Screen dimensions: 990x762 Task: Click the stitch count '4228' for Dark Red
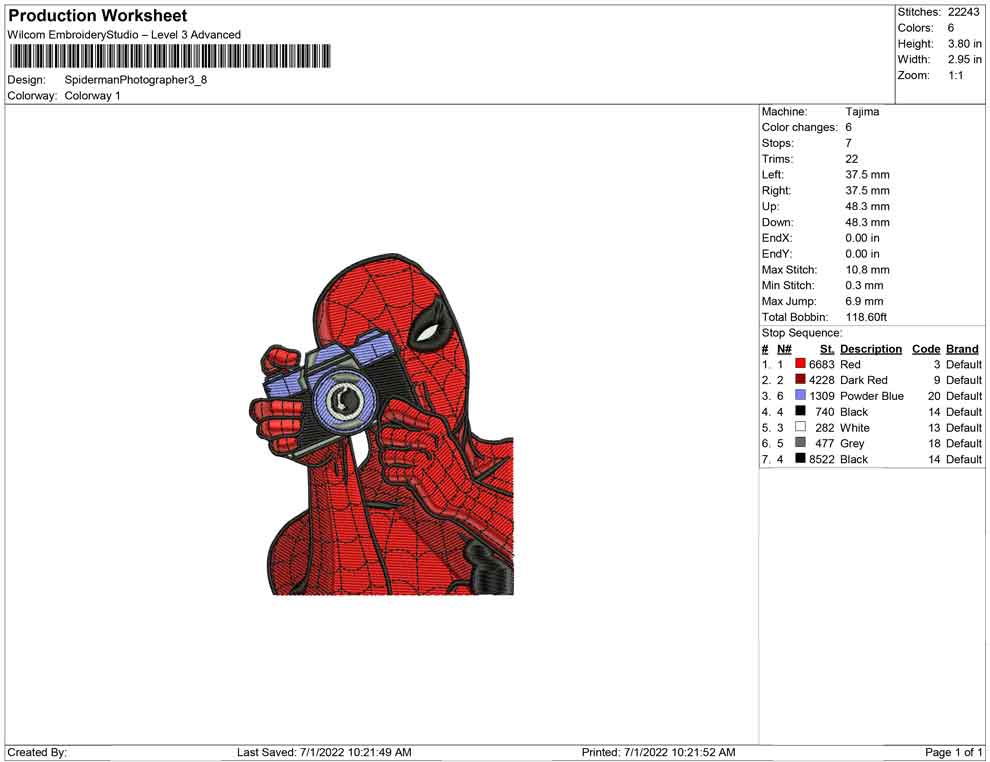(x=821, y=380)
